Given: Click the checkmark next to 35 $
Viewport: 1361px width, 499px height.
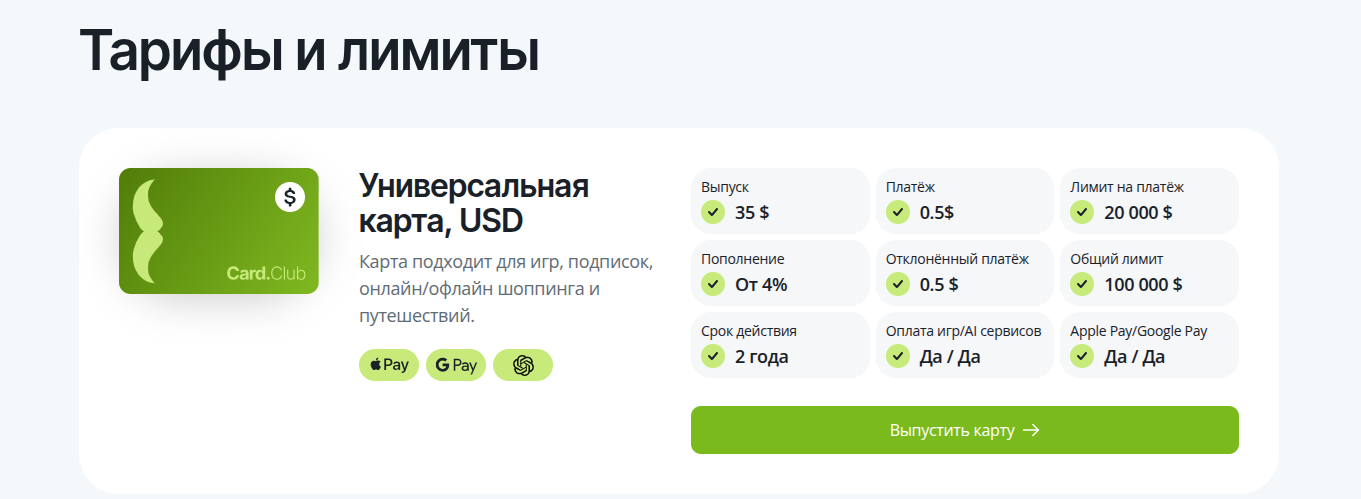Looking at the screenshot, I should 713,212.
